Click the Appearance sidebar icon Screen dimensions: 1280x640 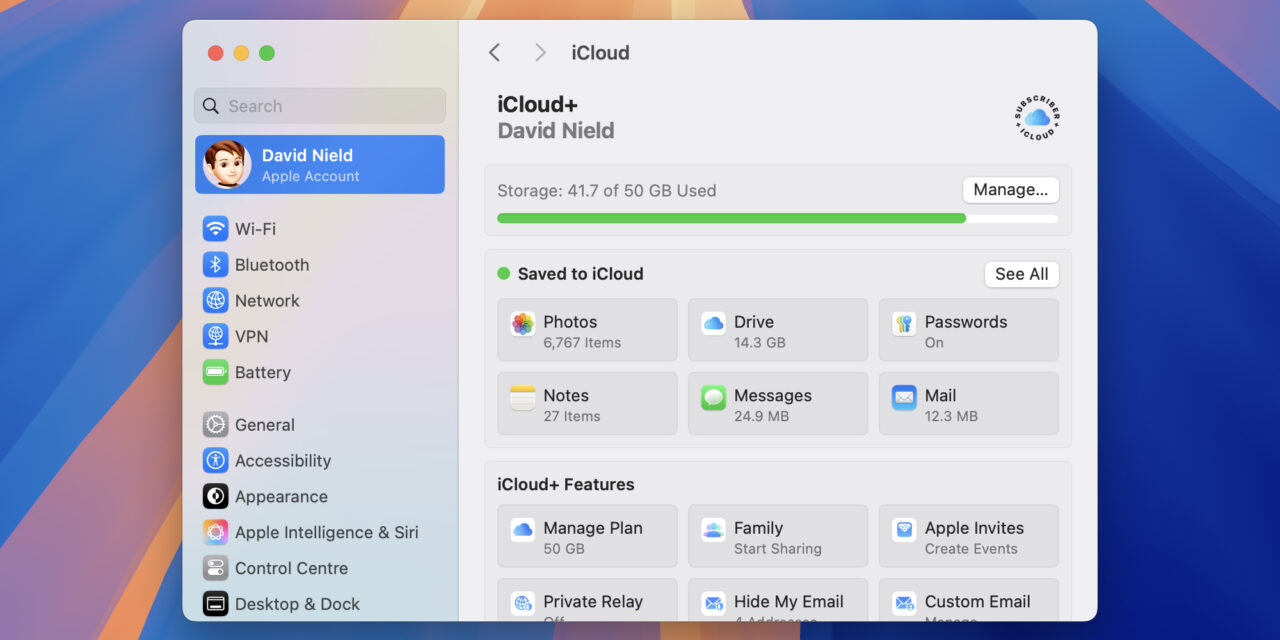click(x=216, y=497)
